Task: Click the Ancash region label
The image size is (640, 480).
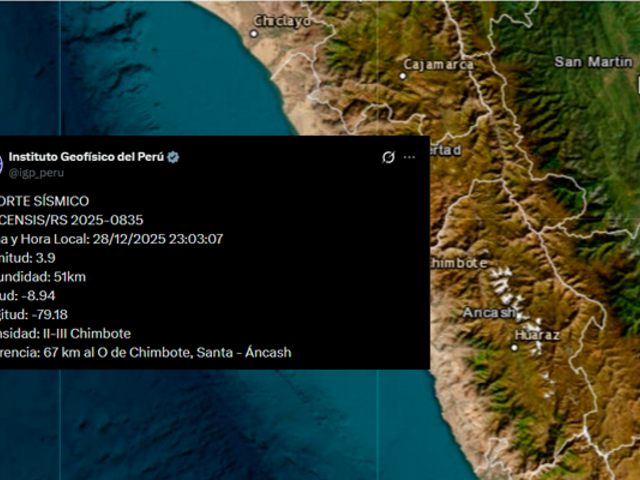Action: pyautogui.click(x=487, y=313)
